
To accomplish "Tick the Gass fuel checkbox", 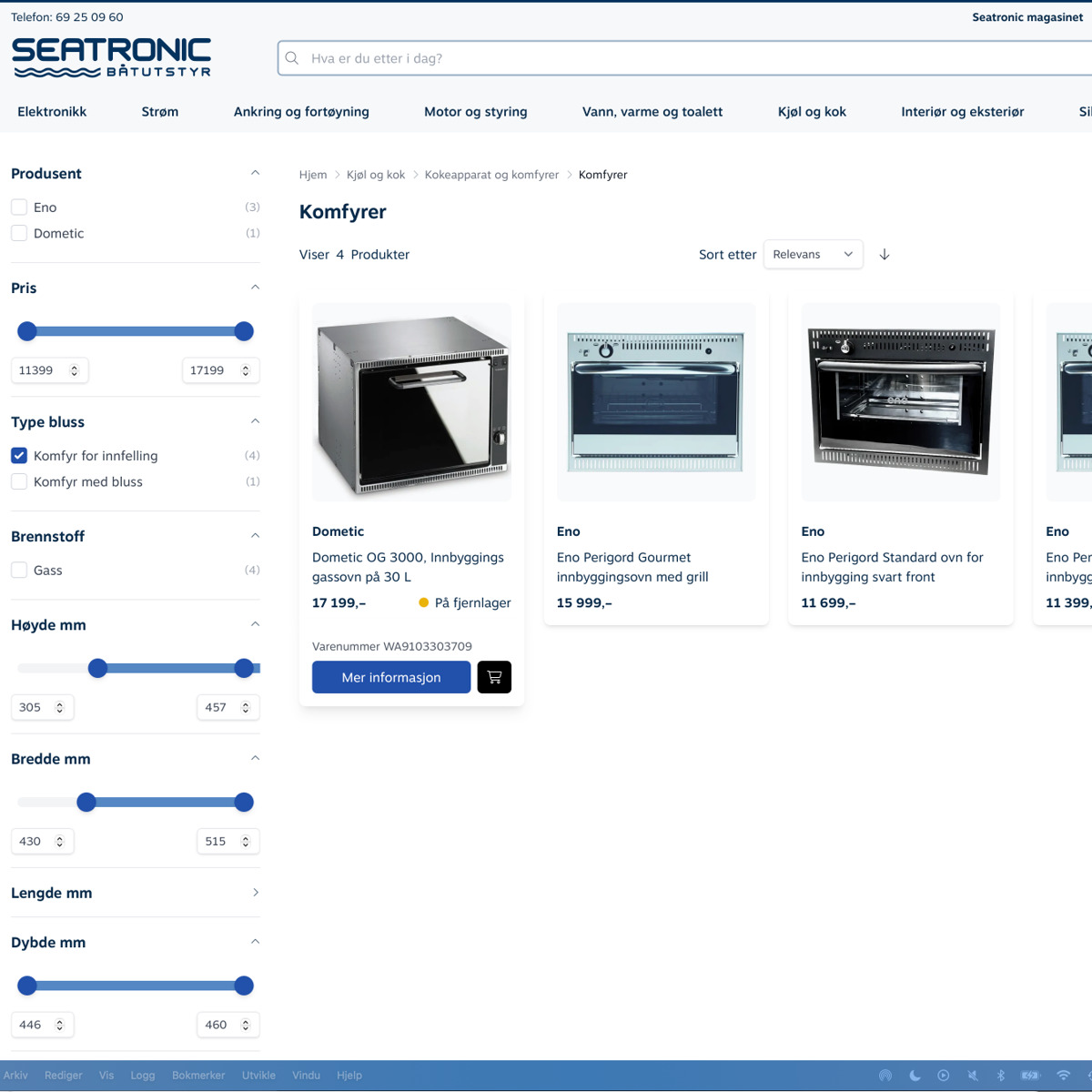I will [x=19, y=570].
